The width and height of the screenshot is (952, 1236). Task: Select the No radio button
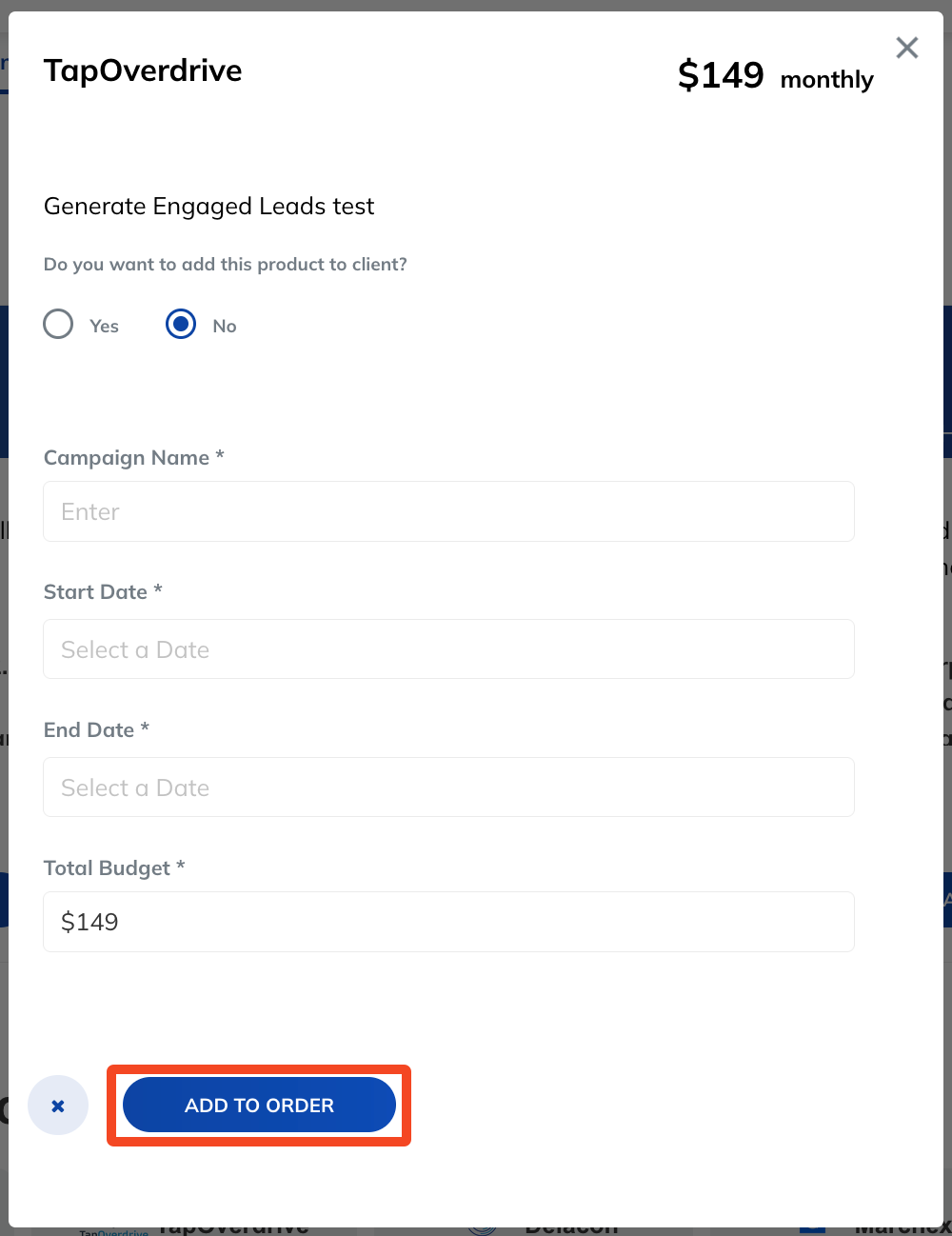pos(181,325)
